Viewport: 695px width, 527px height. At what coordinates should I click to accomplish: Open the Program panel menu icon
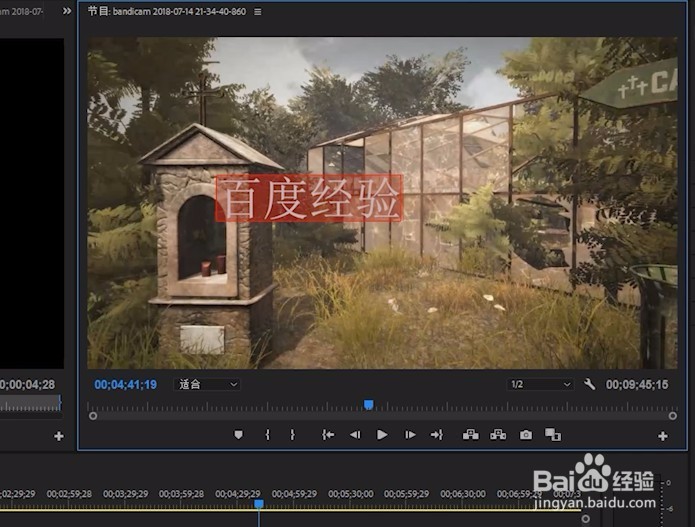[258, 12]
